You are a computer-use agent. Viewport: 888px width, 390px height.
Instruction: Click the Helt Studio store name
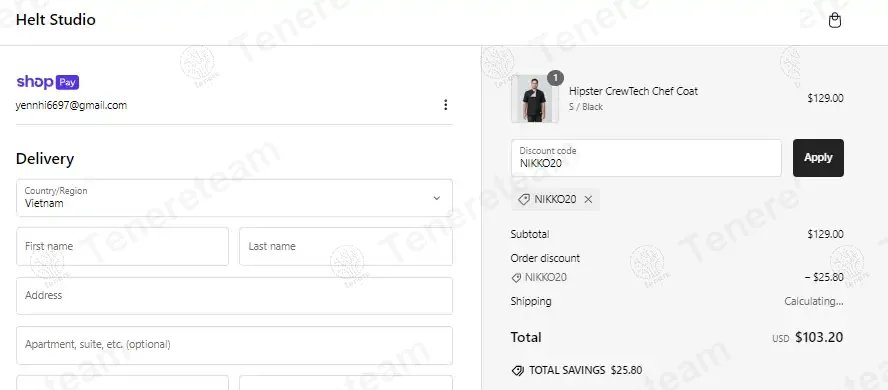(x=56, y=20)
